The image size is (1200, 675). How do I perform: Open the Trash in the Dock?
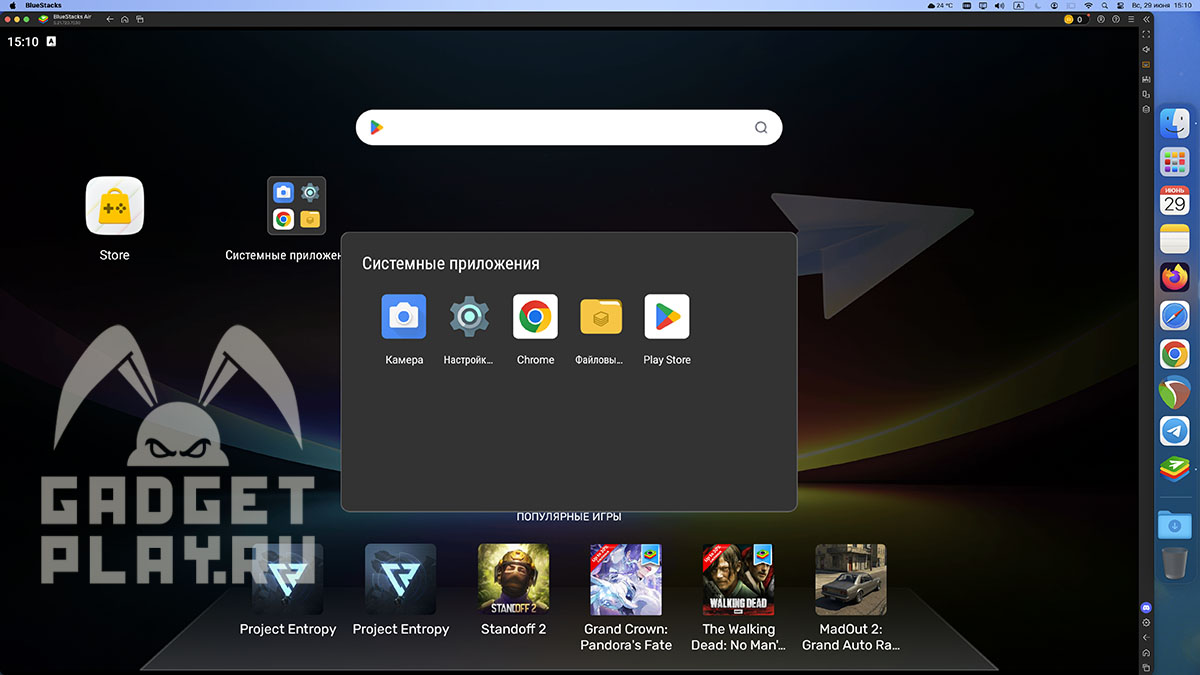[1174, 562]
